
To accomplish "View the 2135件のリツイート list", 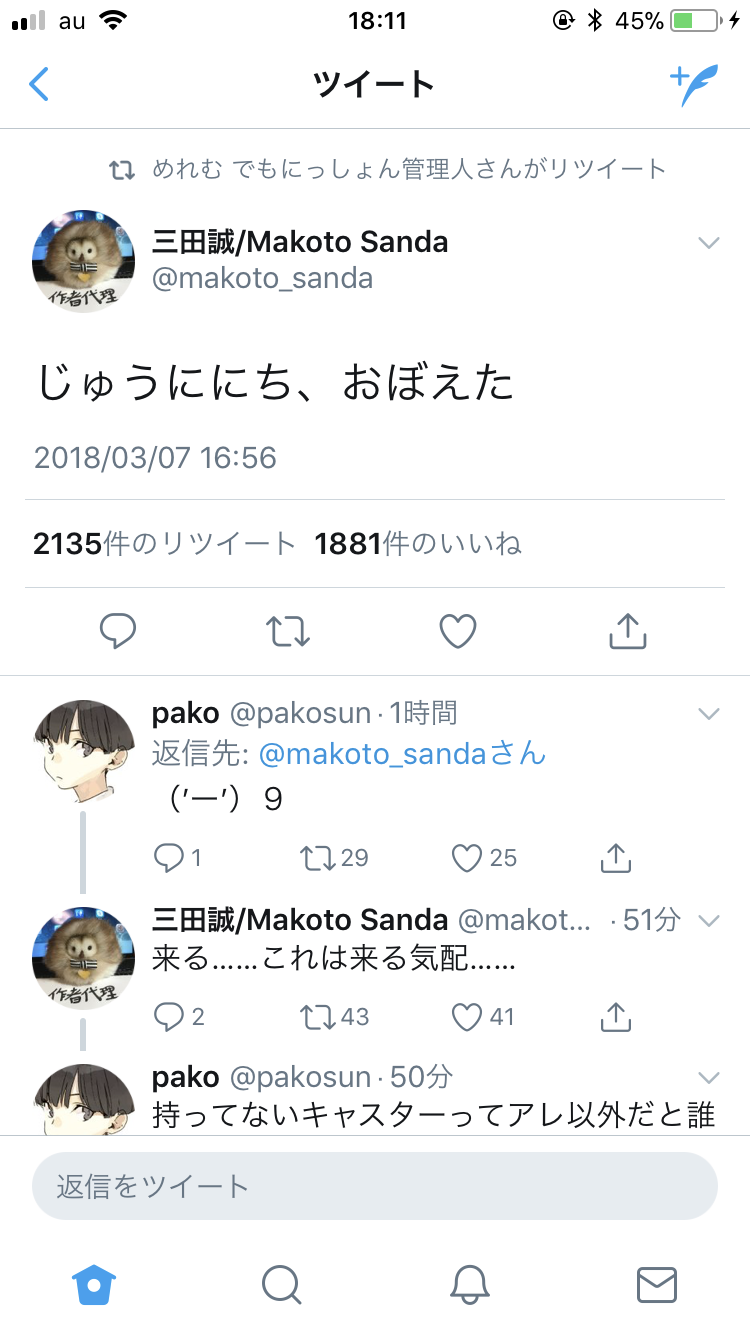I will pos(165,544).
